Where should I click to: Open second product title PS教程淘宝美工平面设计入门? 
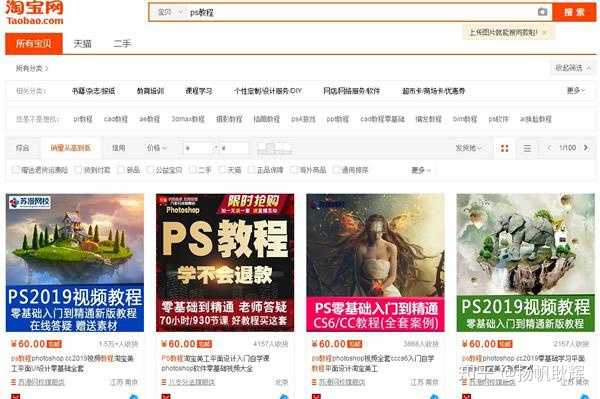pyautogui.click(x=215, y=363)
